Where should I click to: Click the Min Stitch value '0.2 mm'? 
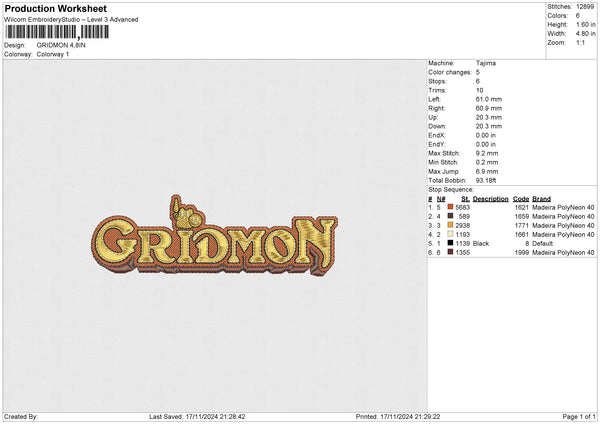(x=487, y=162)
